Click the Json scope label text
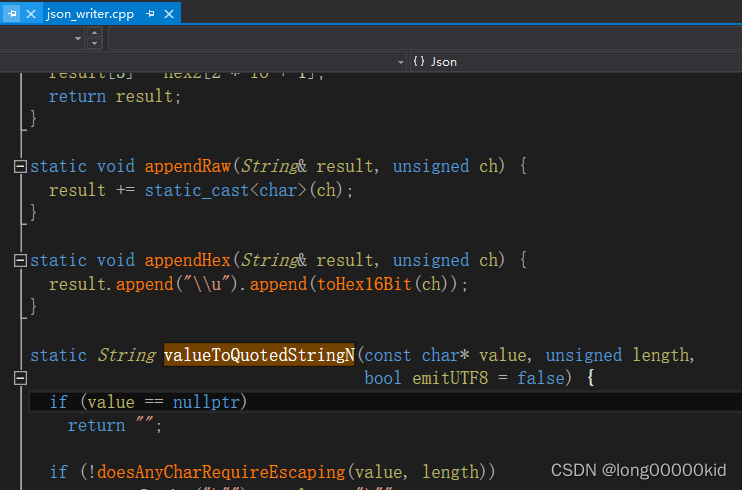742x490 pixels. 443,62
